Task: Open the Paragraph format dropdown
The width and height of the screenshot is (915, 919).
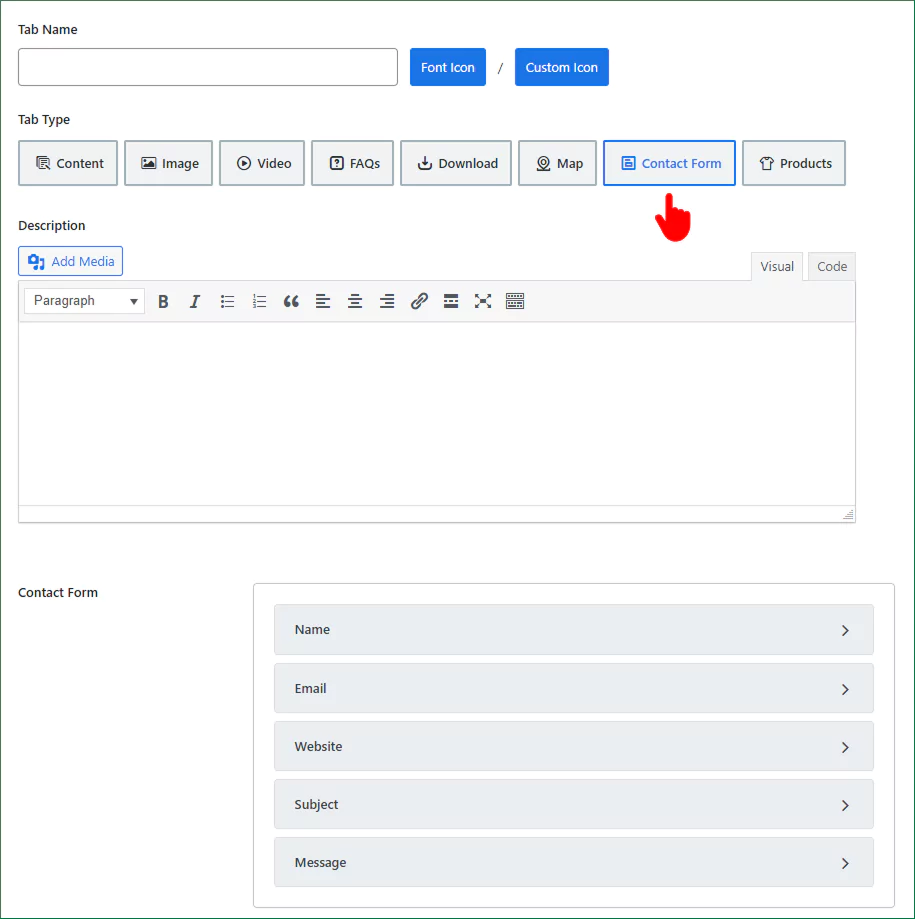Action: (84, 301)
